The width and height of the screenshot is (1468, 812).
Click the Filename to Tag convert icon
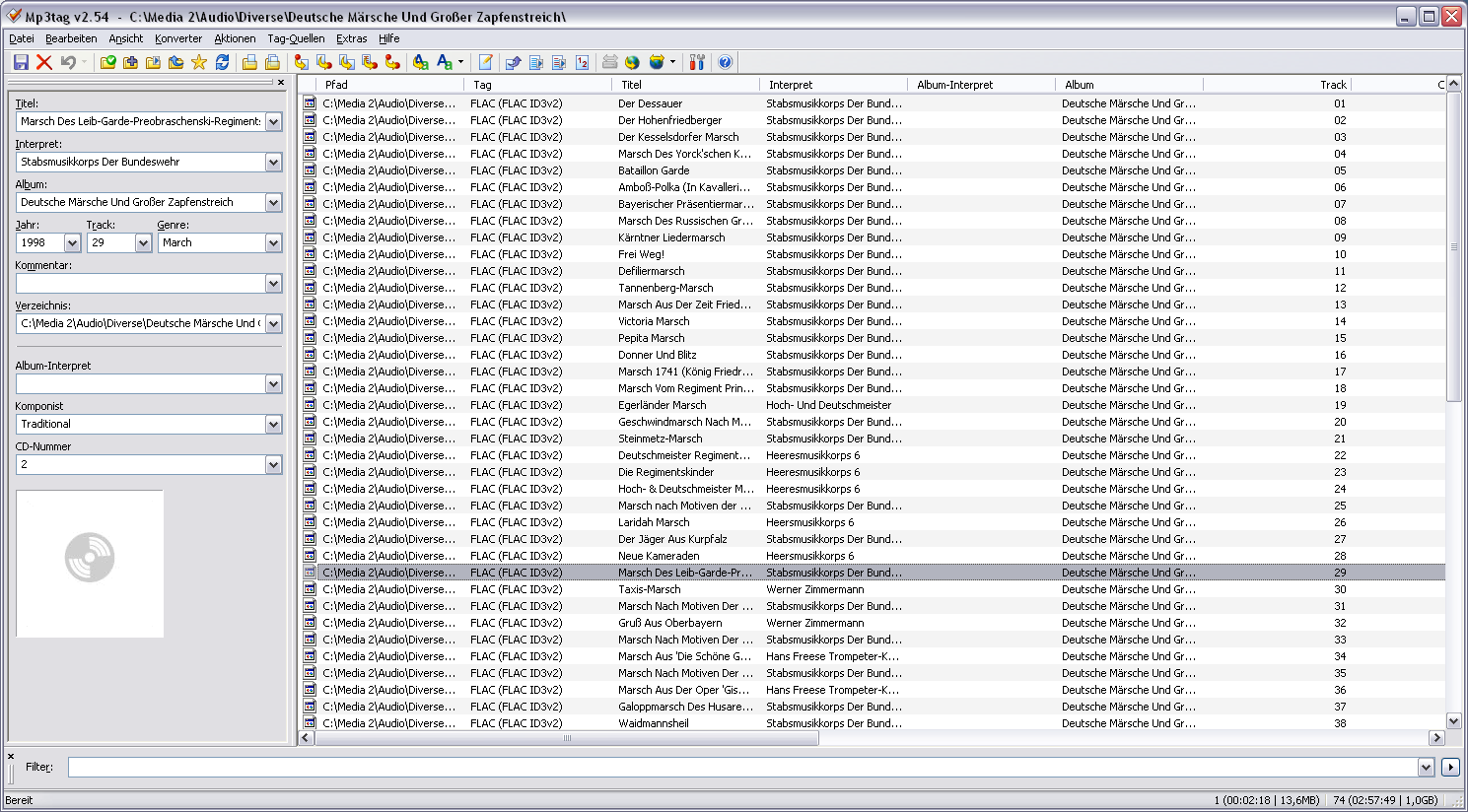324,62
